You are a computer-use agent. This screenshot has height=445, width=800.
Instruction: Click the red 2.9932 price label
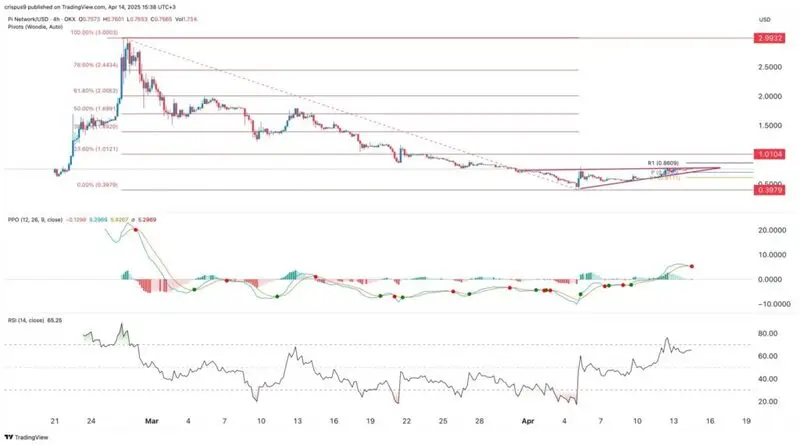[x=769, y=38]
